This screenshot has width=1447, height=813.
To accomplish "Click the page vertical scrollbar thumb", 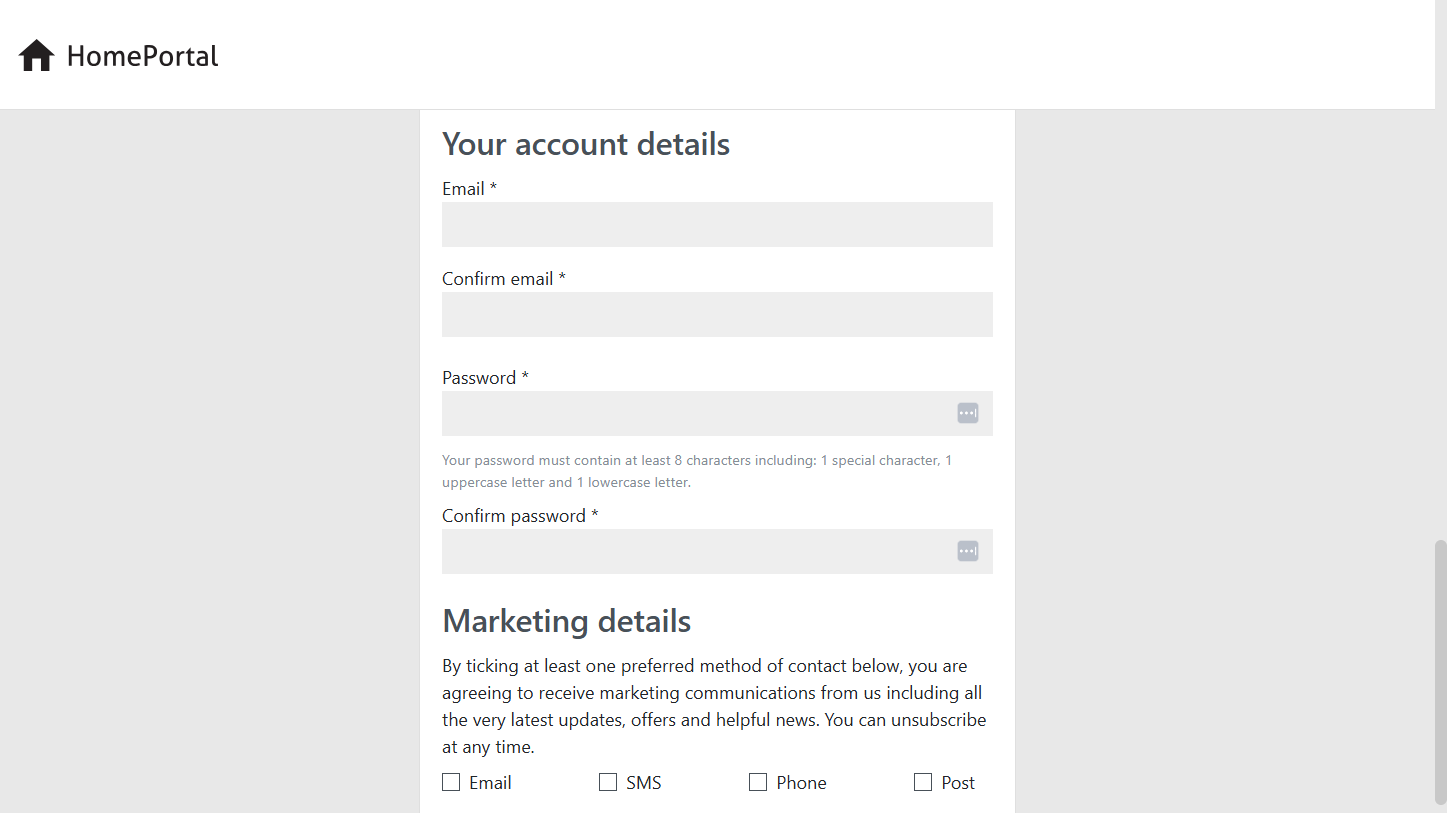I will 1440,672.
